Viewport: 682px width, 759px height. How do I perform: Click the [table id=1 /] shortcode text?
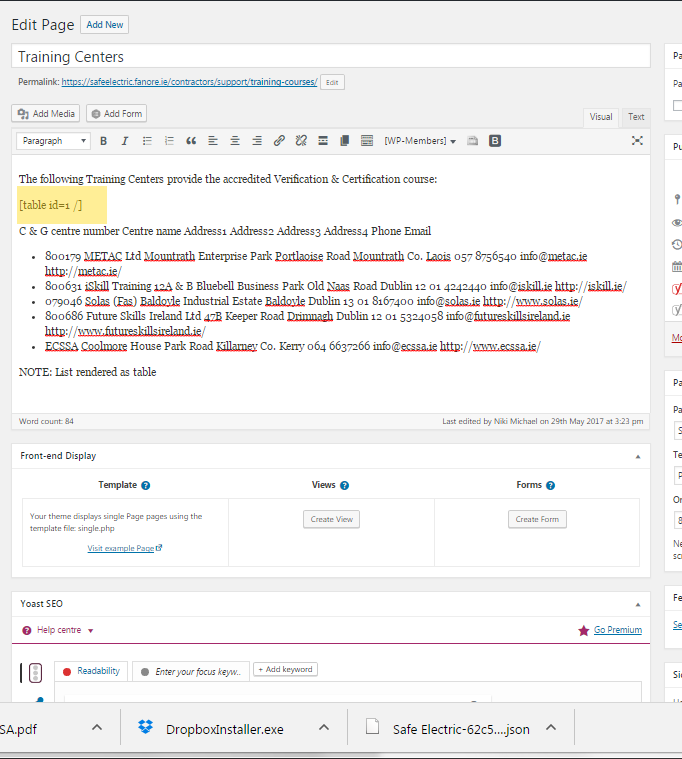pos(50,205)
